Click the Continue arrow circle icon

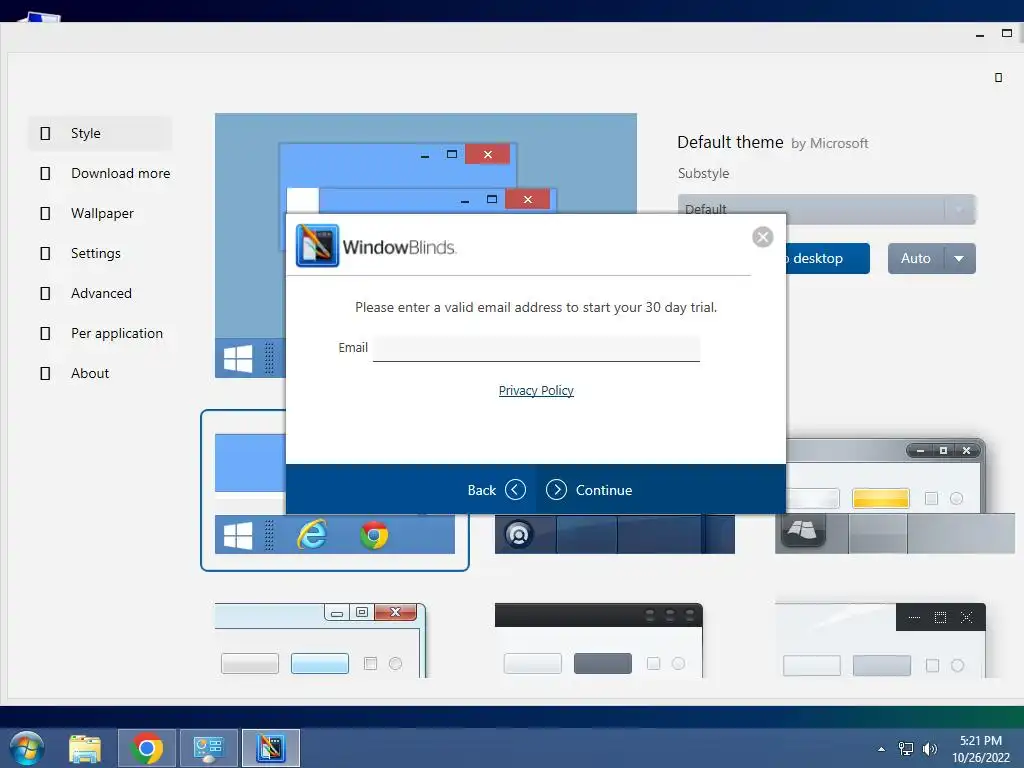pyautogui.click(x=556, y=490)
